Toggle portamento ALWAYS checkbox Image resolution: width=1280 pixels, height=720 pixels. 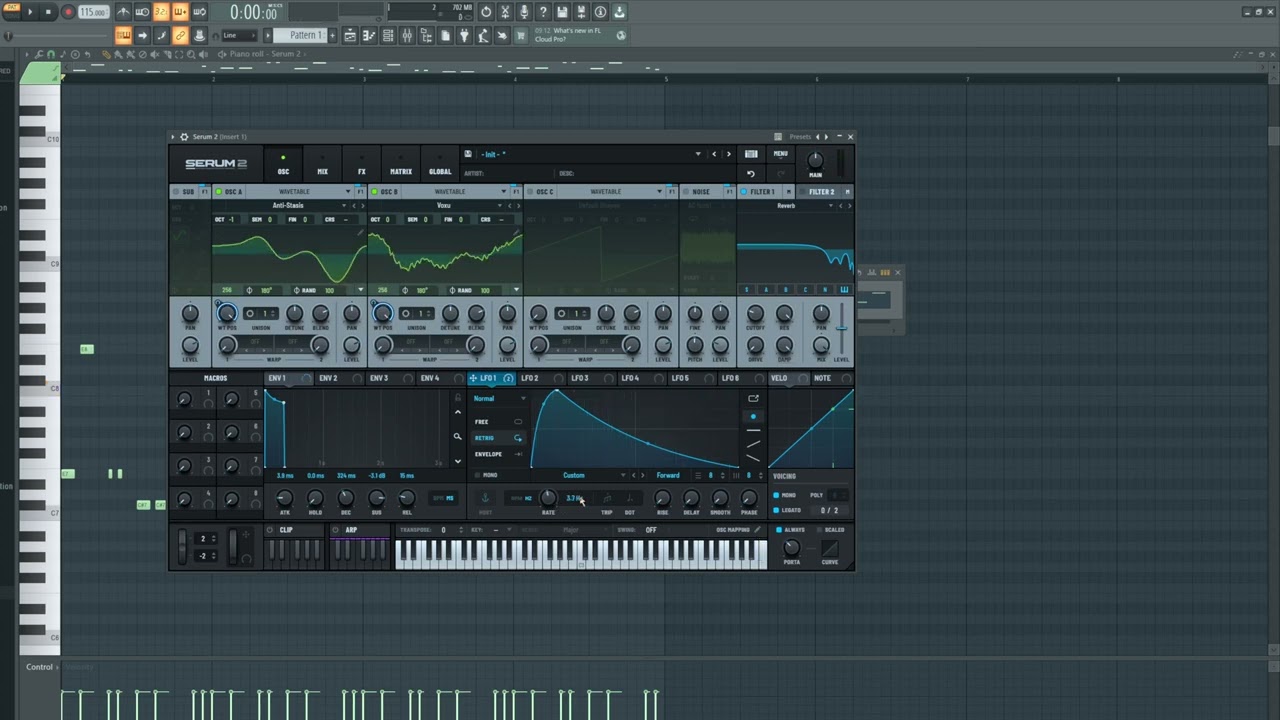(x=779, y=530)
